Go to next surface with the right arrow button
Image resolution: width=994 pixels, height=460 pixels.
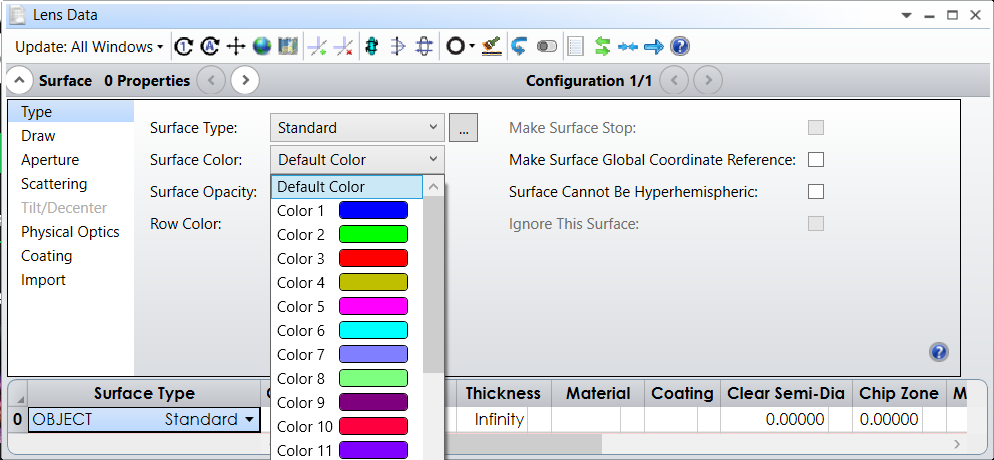click(245, 80)
